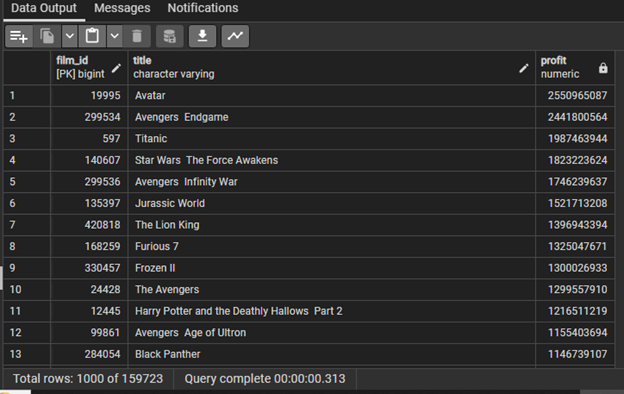624x394 pixels.
Task: Switch to the Data Output tab
Action: pyautogui.click(x=44, y=8)
